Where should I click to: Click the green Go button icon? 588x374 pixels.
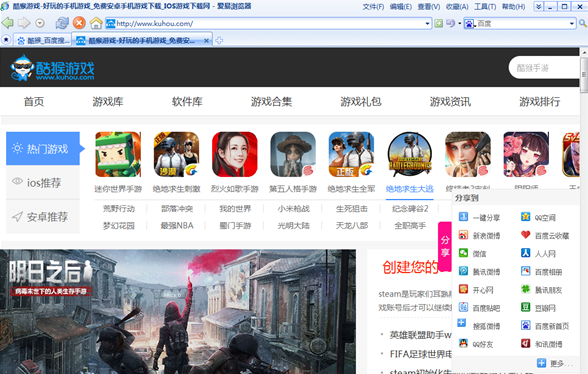click(438, 24)
